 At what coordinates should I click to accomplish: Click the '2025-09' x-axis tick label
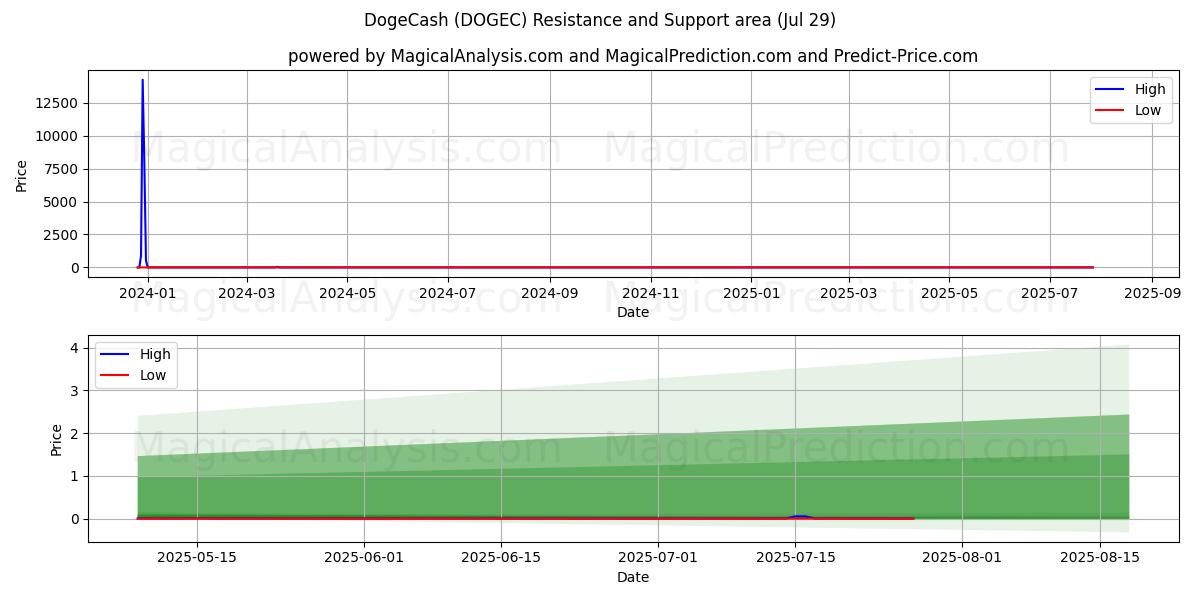pos(1152,294)
